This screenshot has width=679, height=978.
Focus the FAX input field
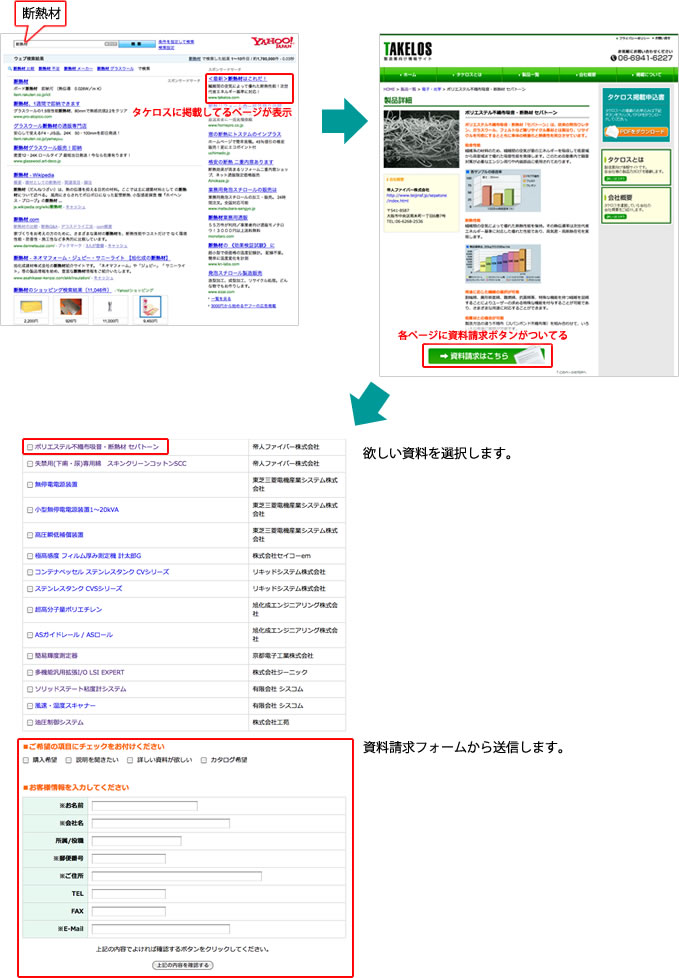[x=128, y=911]
